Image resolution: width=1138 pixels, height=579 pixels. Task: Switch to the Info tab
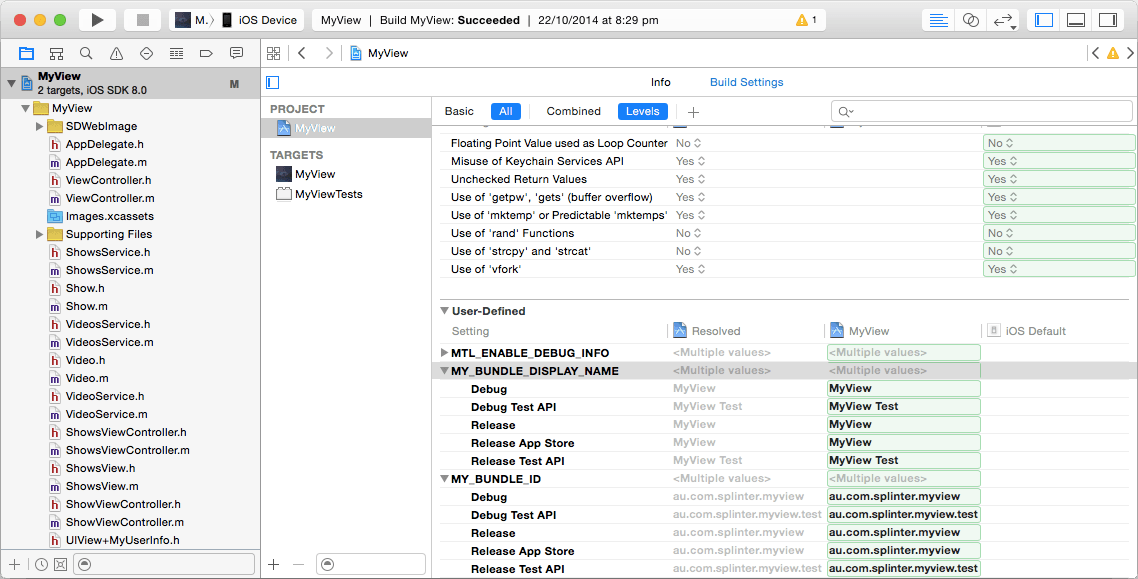click(660, 82)
